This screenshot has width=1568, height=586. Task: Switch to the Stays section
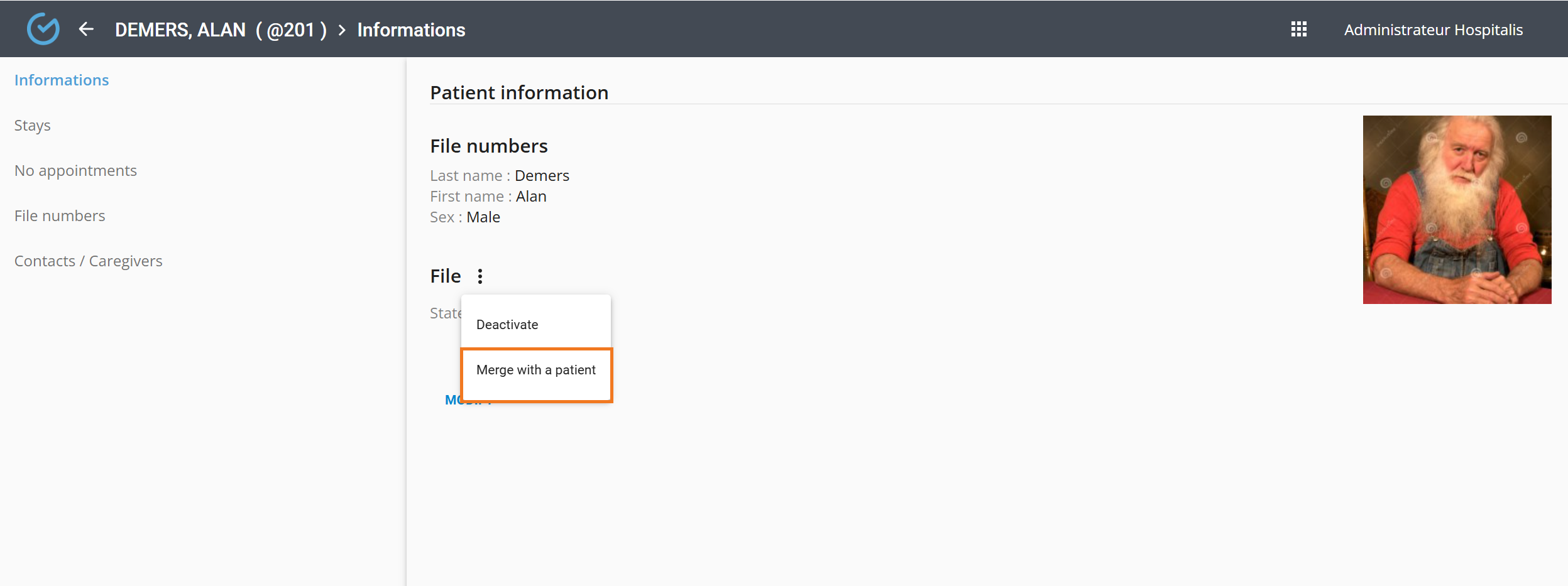pyautogui.click(x=33, y=126)
